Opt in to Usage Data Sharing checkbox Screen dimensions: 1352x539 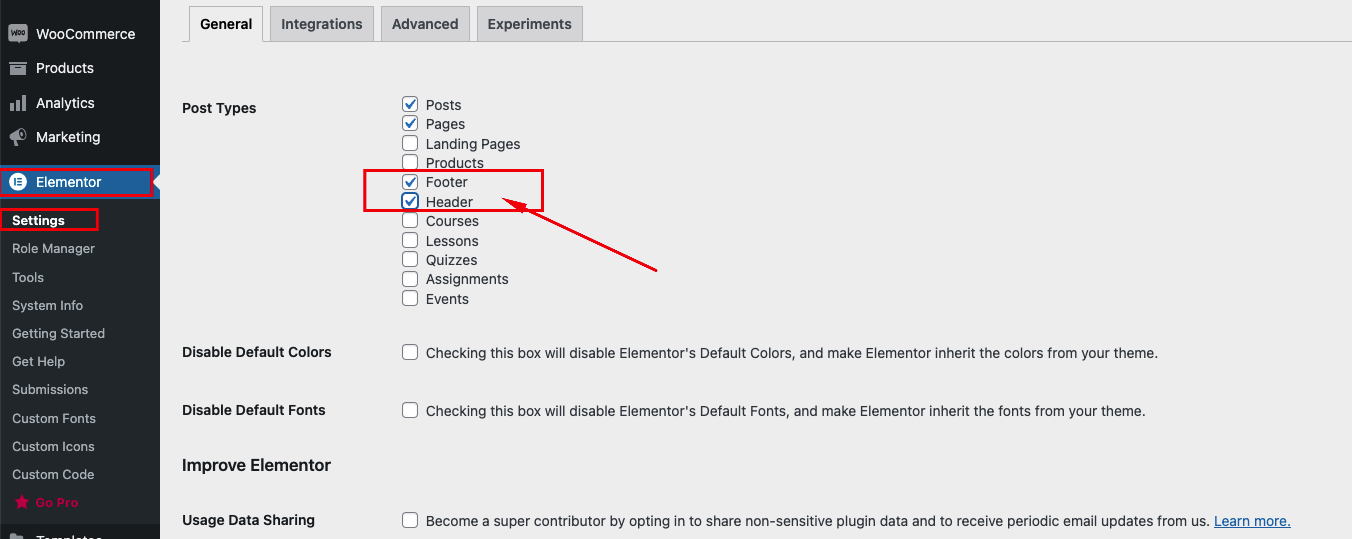410,520
